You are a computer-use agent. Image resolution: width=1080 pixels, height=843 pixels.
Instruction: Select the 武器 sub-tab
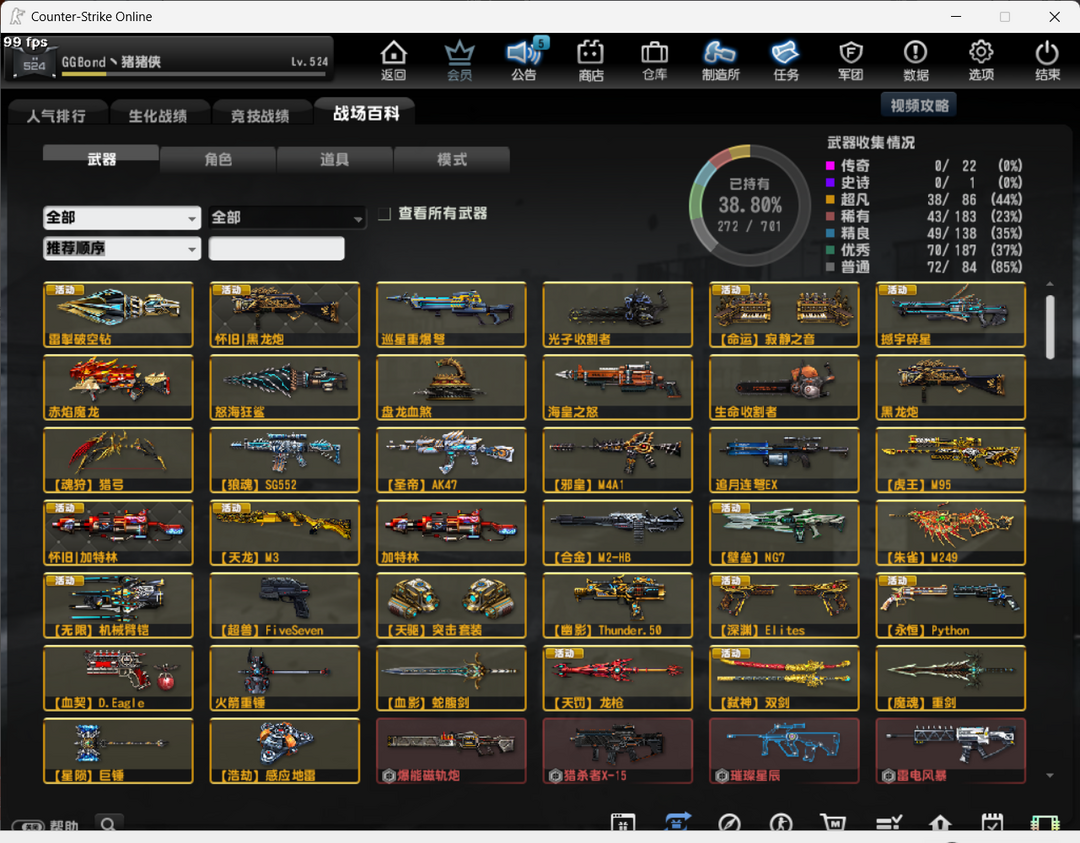click(101, 159)
